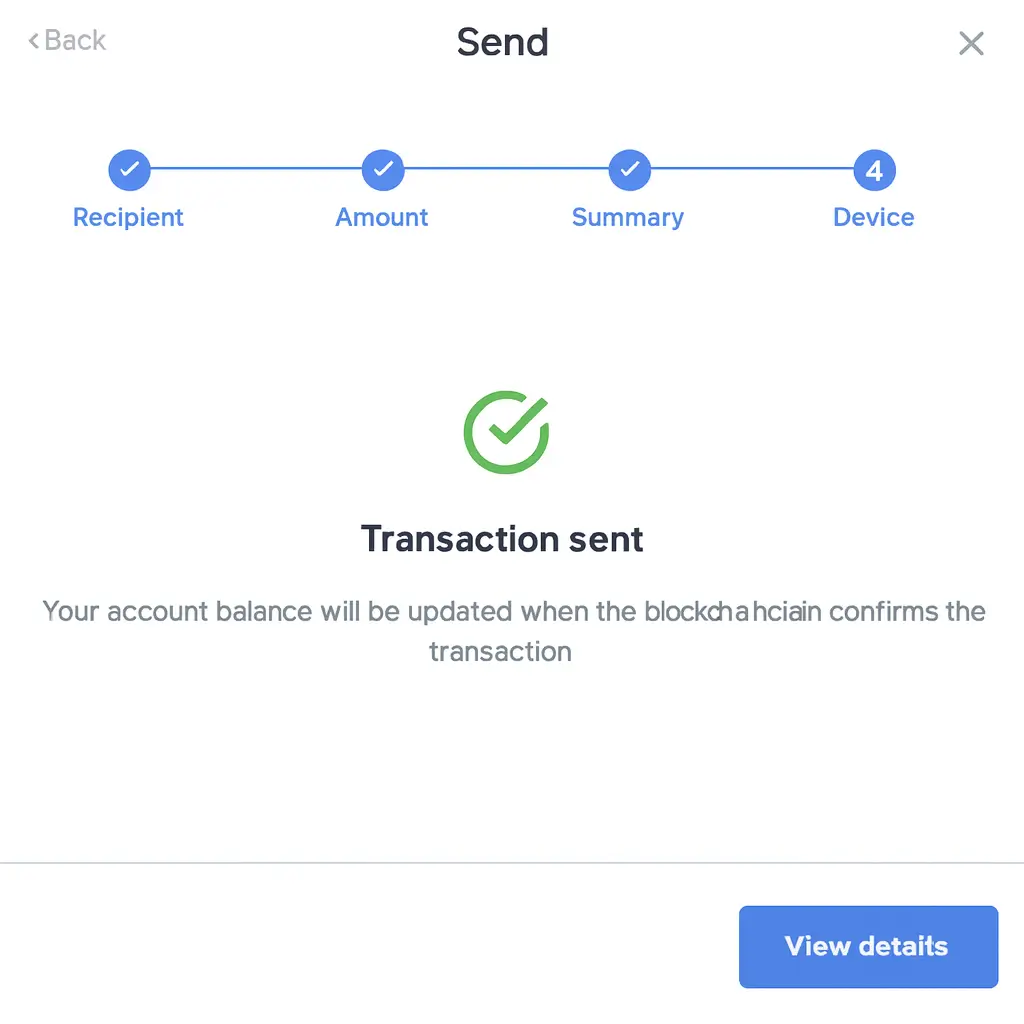The height and width of the screenshot is (1024, 1024).
Task: Close the Send dialog with the X
Action: tap(971, 43)
